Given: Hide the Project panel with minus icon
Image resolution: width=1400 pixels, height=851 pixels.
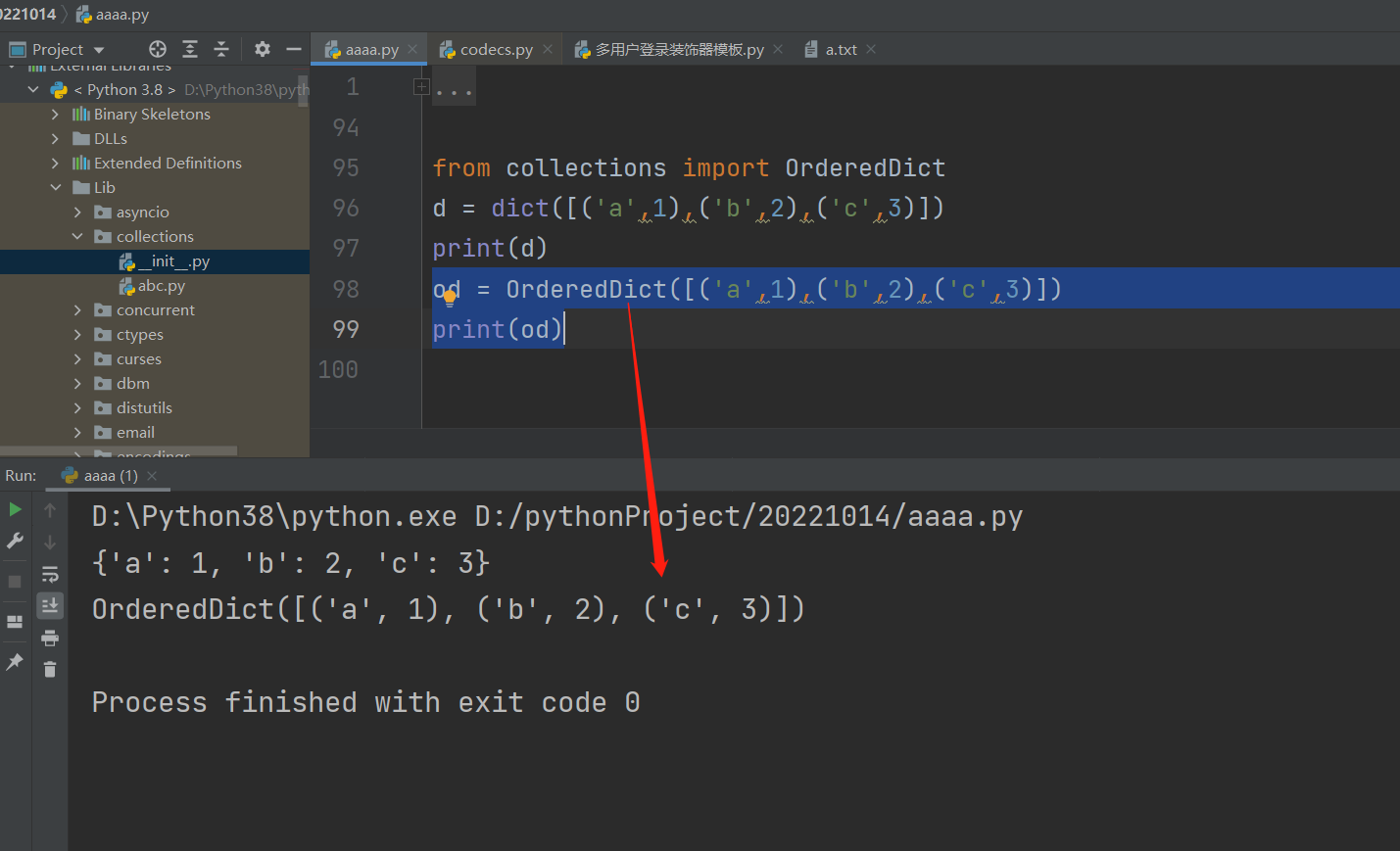Looking at the screenshot, I should tap(294, 49).
